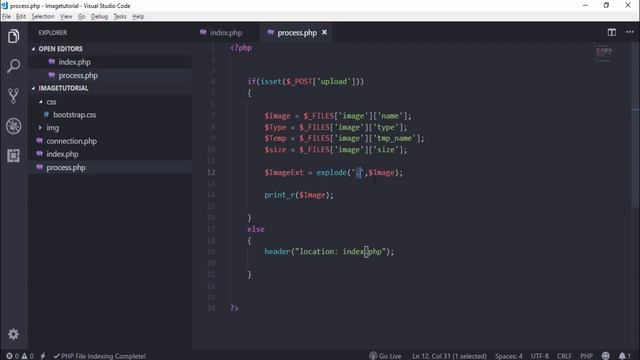Click the EXPLORER panel title
This screenshot has height=360, width=640.
53,33
